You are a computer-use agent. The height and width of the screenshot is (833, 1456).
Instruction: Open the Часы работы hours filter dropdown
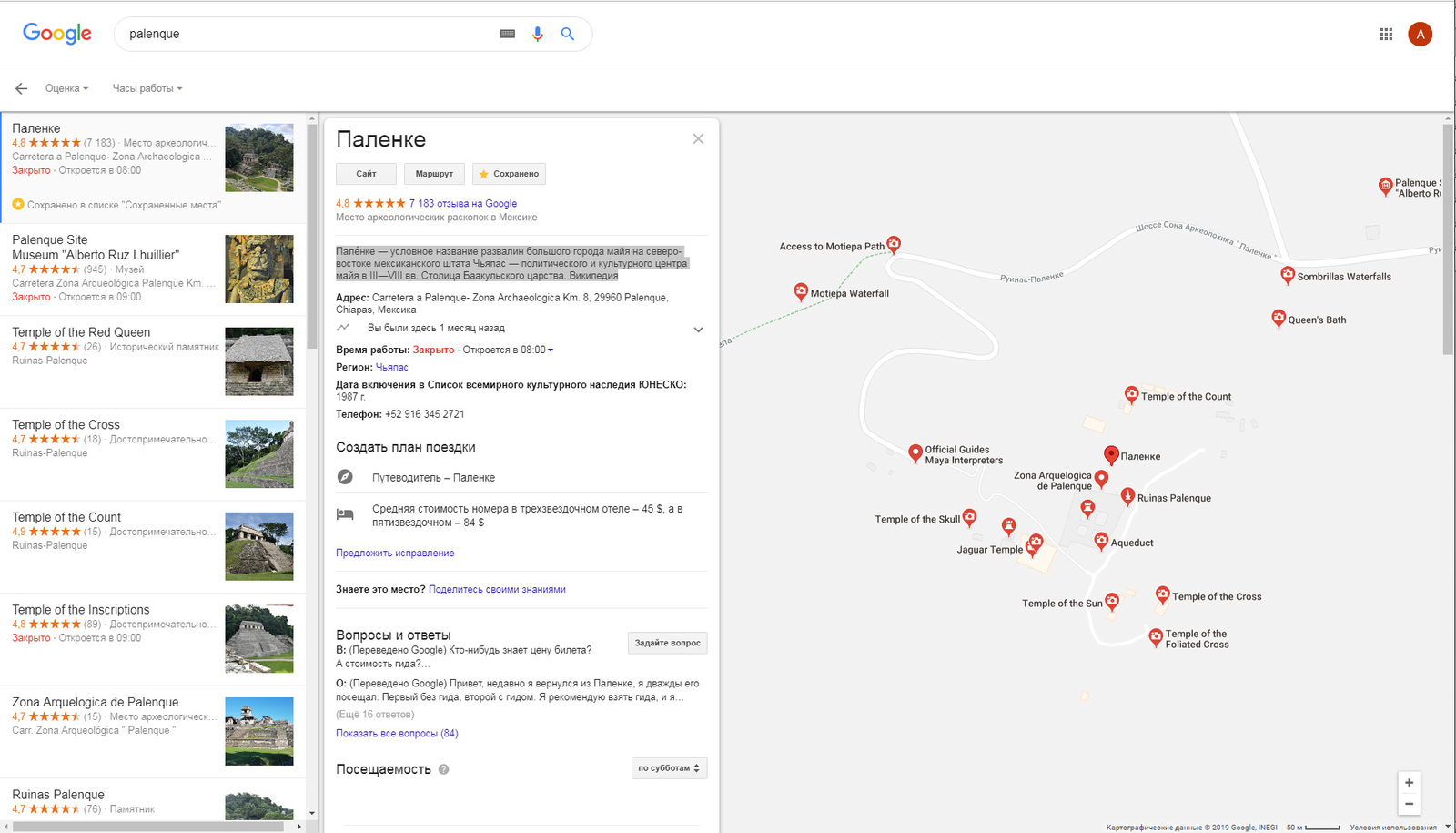[x=147, y=88]
